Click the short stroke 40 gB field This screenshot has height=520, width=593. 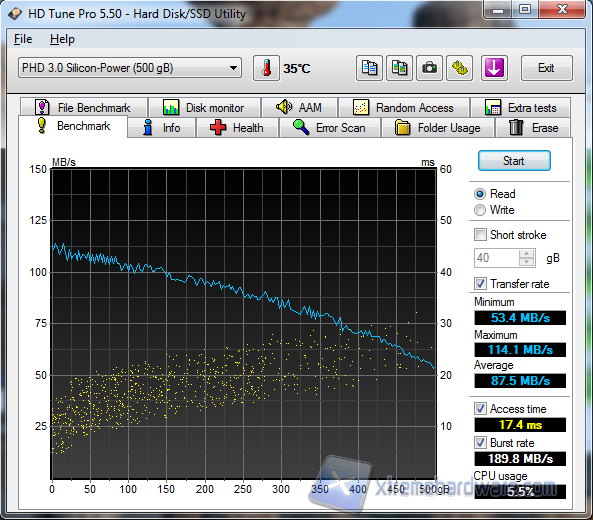497,258
